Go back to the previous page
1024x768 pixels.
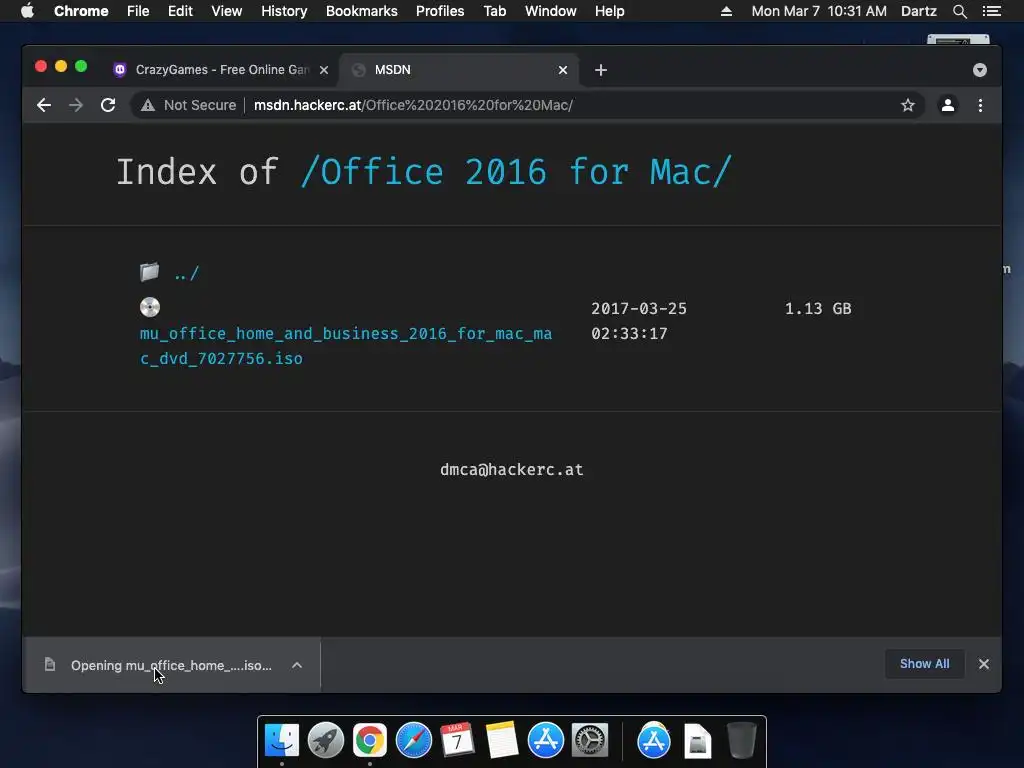(44, 105)
